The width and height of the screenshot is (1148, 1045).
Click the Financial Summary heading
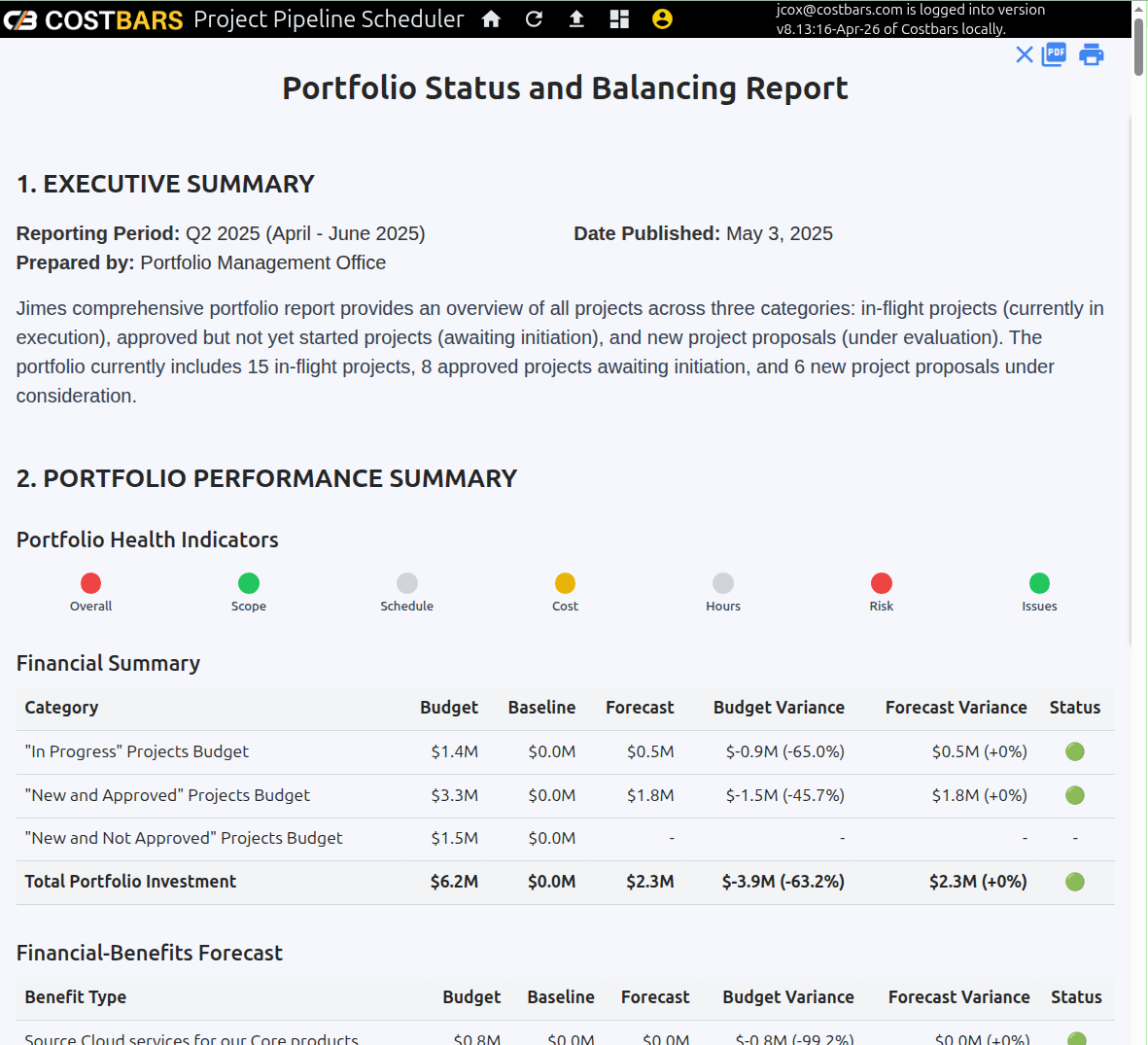tap(108, 664)
